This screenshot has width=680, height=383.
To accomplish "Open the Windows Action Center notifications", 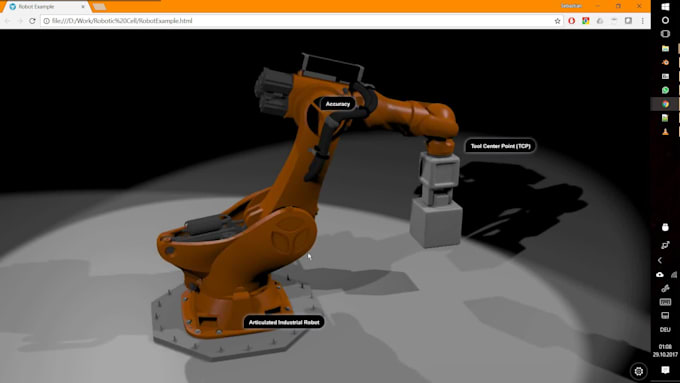I will [x=665, y=370].
